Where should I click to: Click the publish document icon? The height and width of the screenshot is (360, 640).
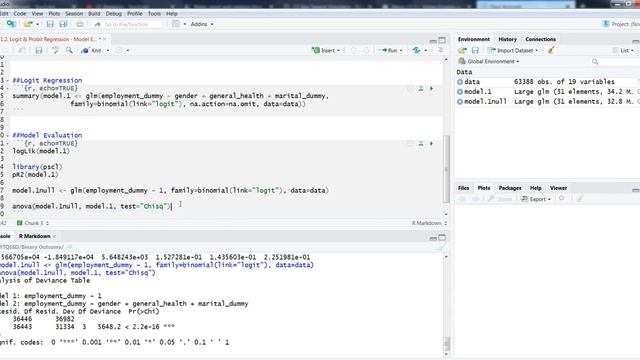click(416, 51)
